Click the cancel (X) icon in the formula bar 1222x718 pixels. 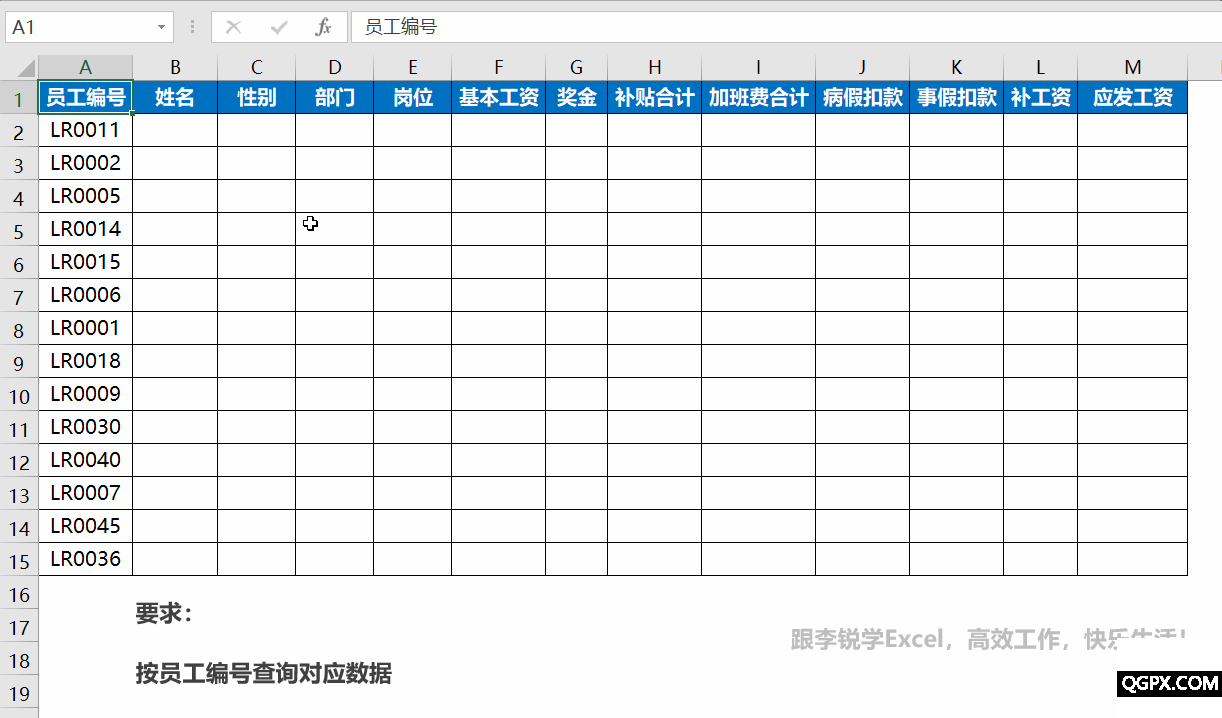click(x=234, y=27)
